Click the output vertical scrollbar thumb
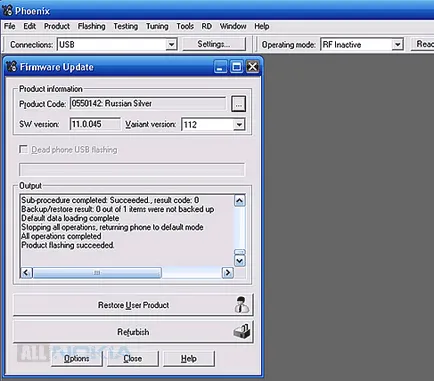This screenshot has height=381, width=434. pyautogui.click(x=240, y=252)
